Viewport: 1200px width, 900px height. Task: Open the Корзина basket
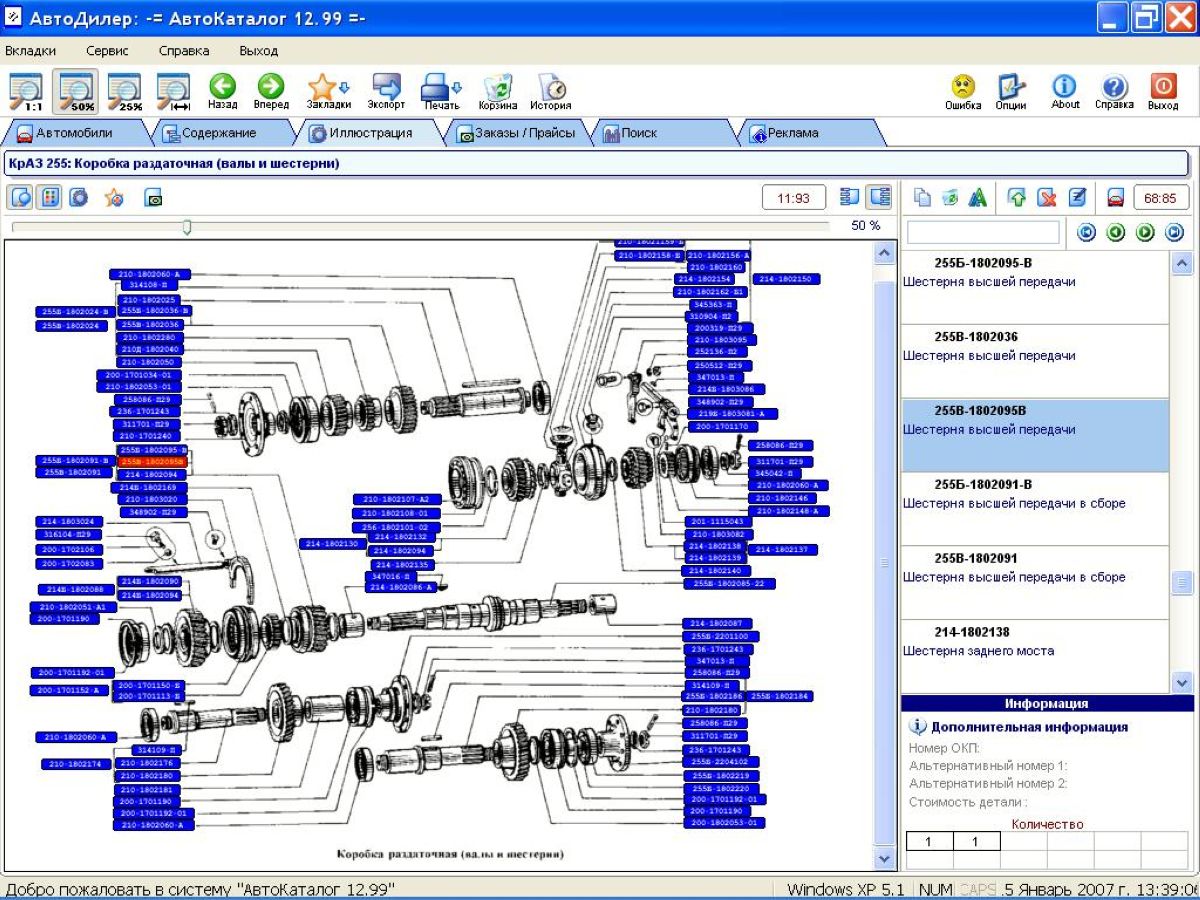point(498,92)
